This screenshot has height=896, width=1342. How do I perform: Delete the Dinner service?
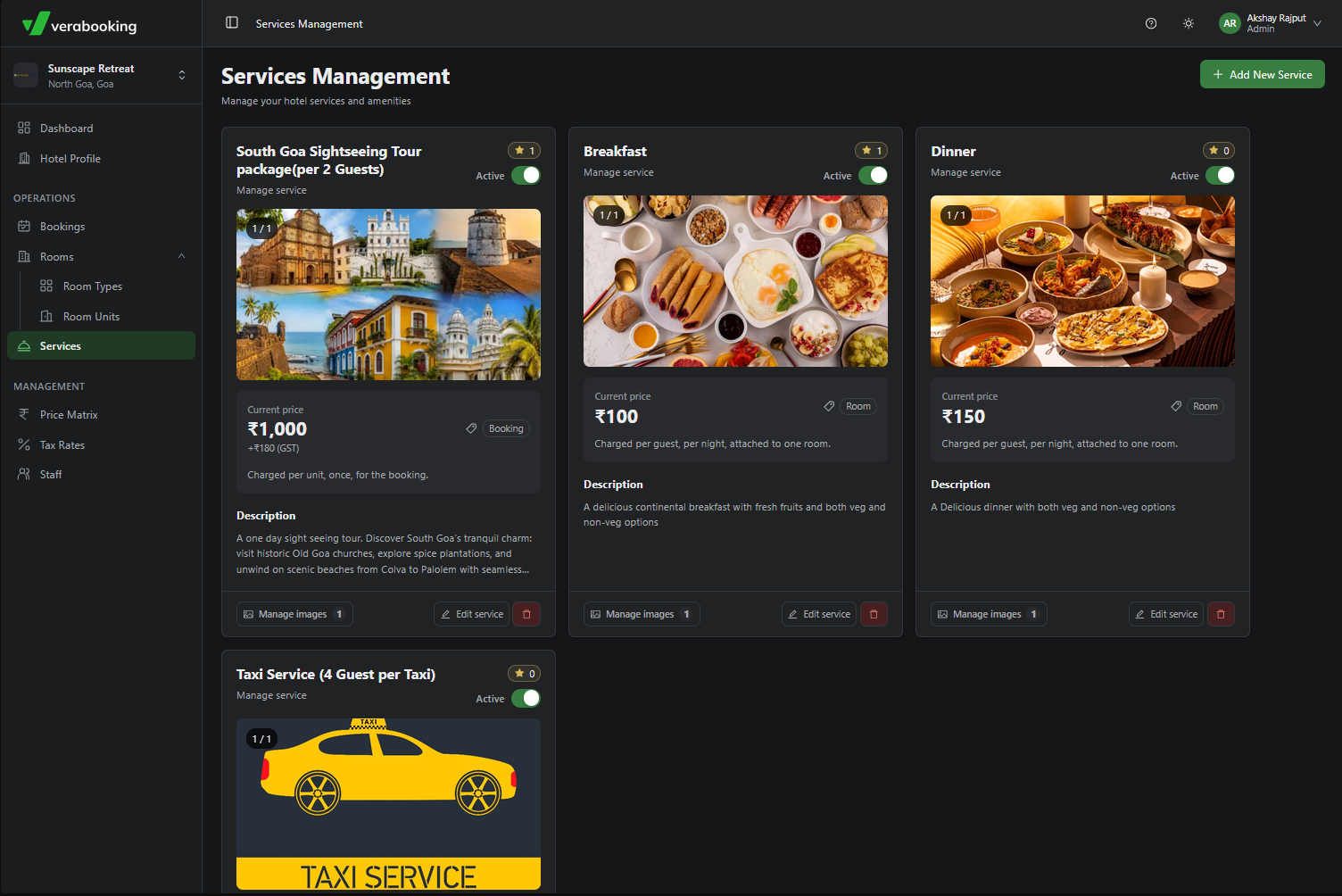click(1221, 614)
